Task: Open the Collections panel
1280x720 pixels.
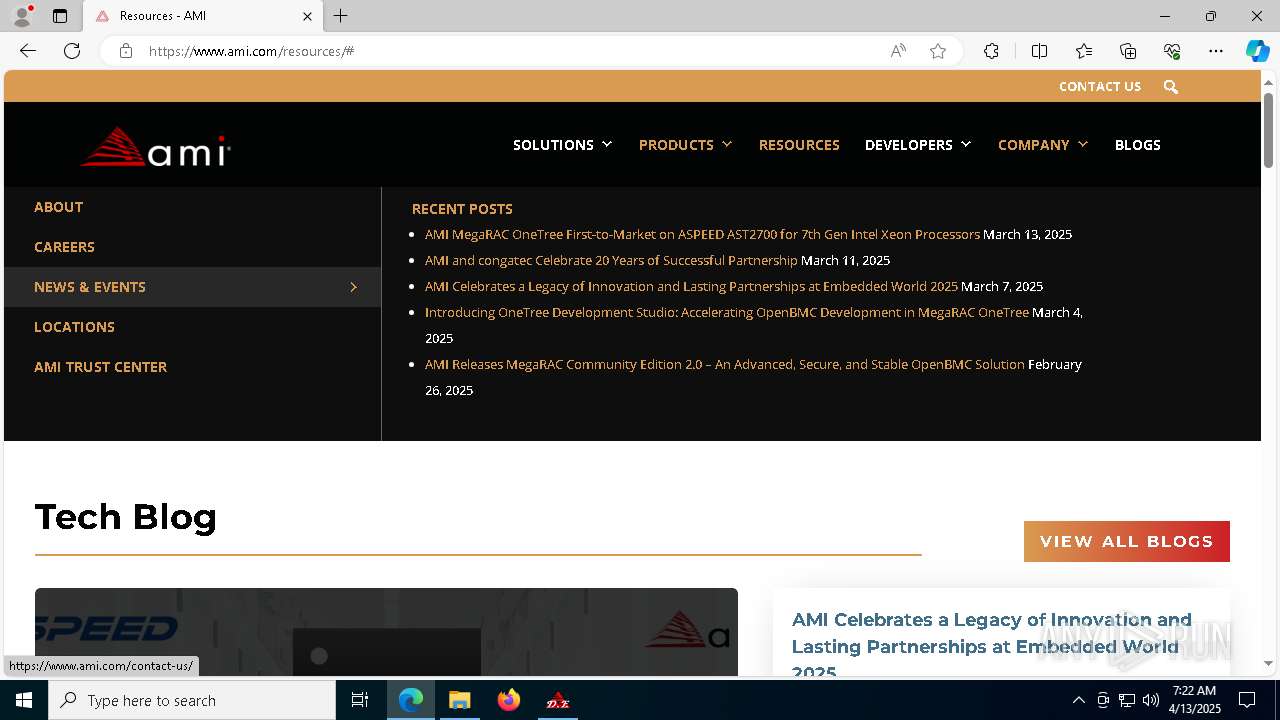Action: tap(1128, 51)
